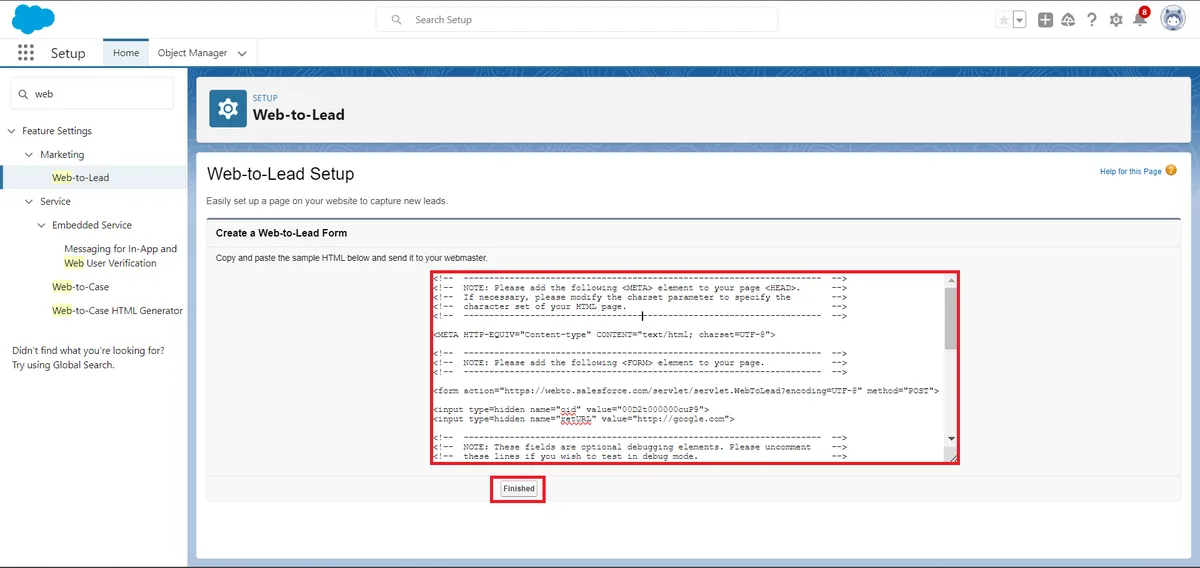Open the Setup gear menu

click(x=1116, y=20)
